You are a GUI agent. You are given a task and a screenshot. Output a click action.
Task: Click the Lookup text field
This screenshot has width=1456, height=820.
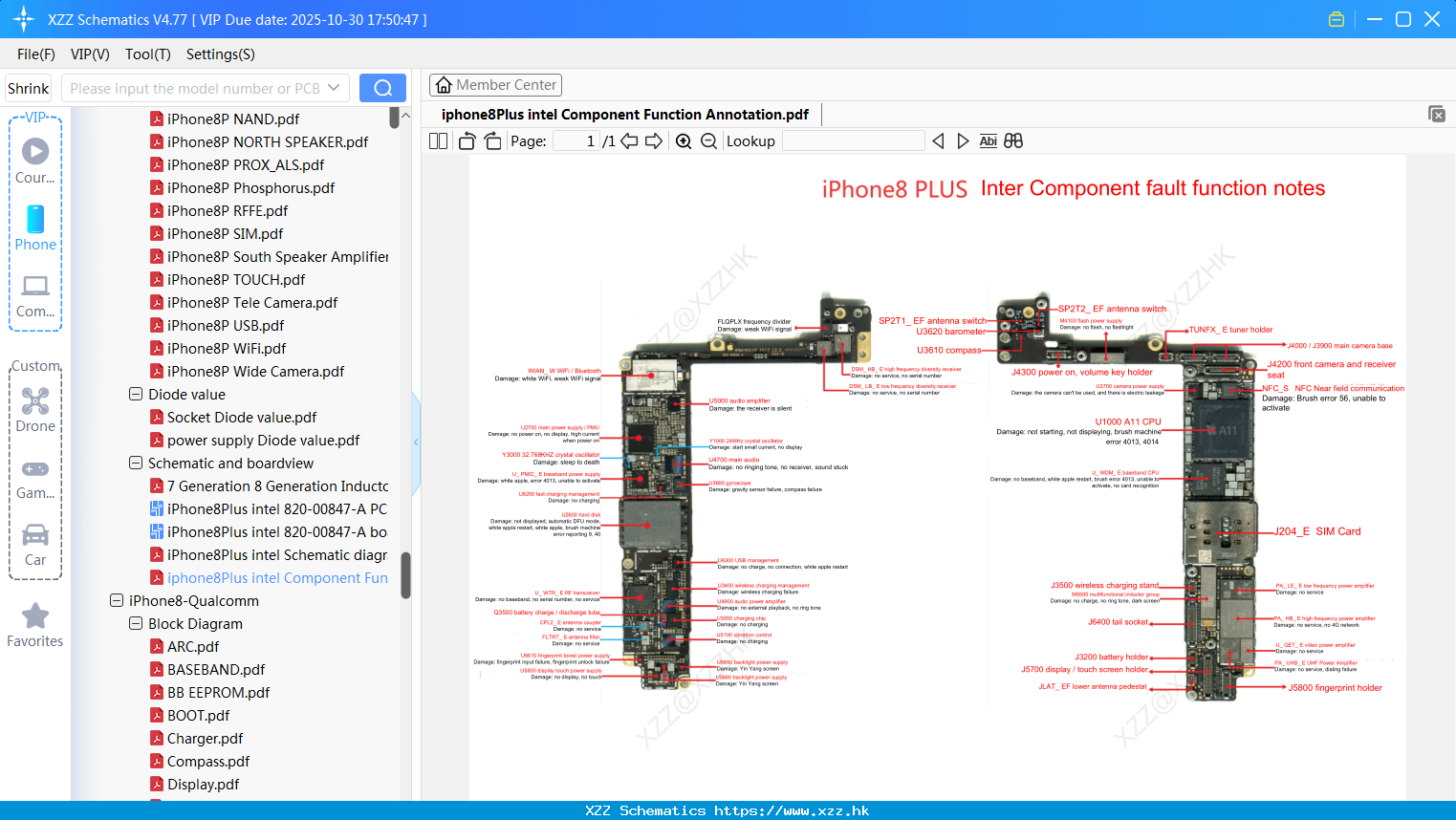point(853,141)
